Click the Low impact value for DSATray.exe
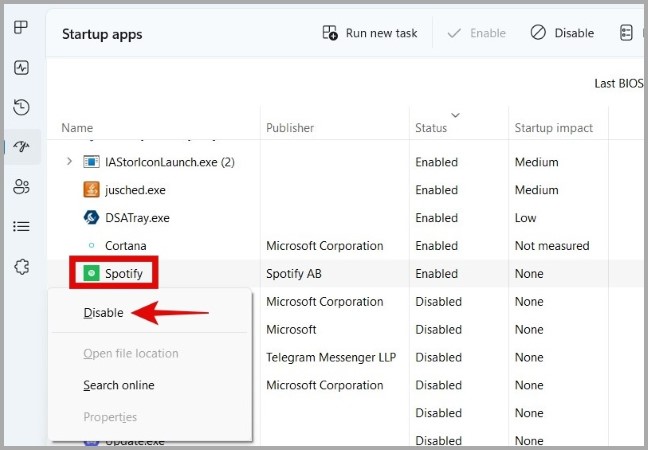Screen dimensions: 648x450 click(525, 218)
